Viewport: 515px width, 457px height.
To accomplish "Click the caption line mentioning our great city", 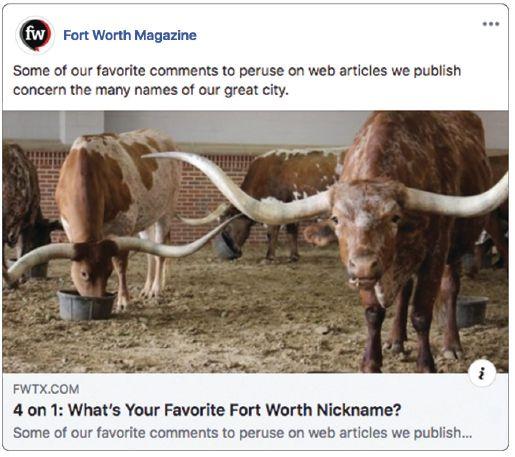I will pos(151,90).
